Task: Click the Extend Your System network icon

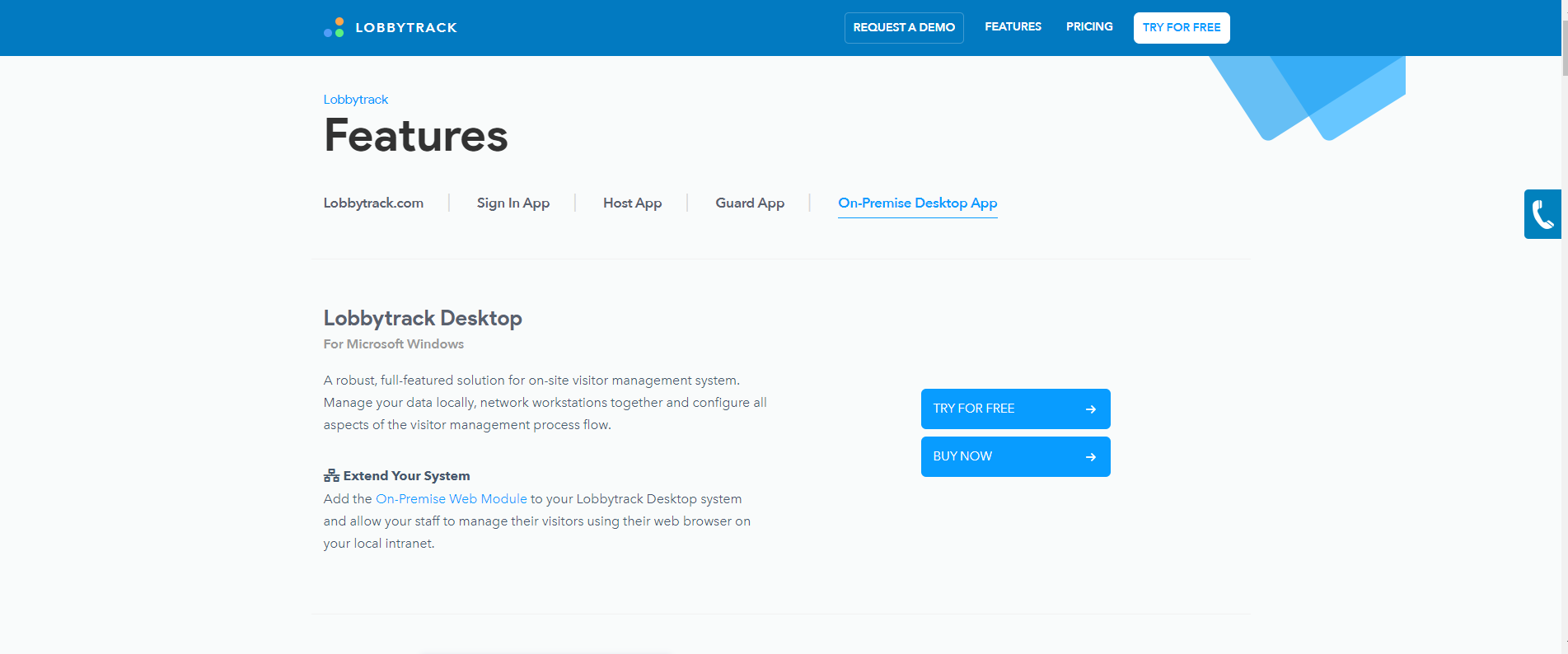Action: (x=331, y=475)
